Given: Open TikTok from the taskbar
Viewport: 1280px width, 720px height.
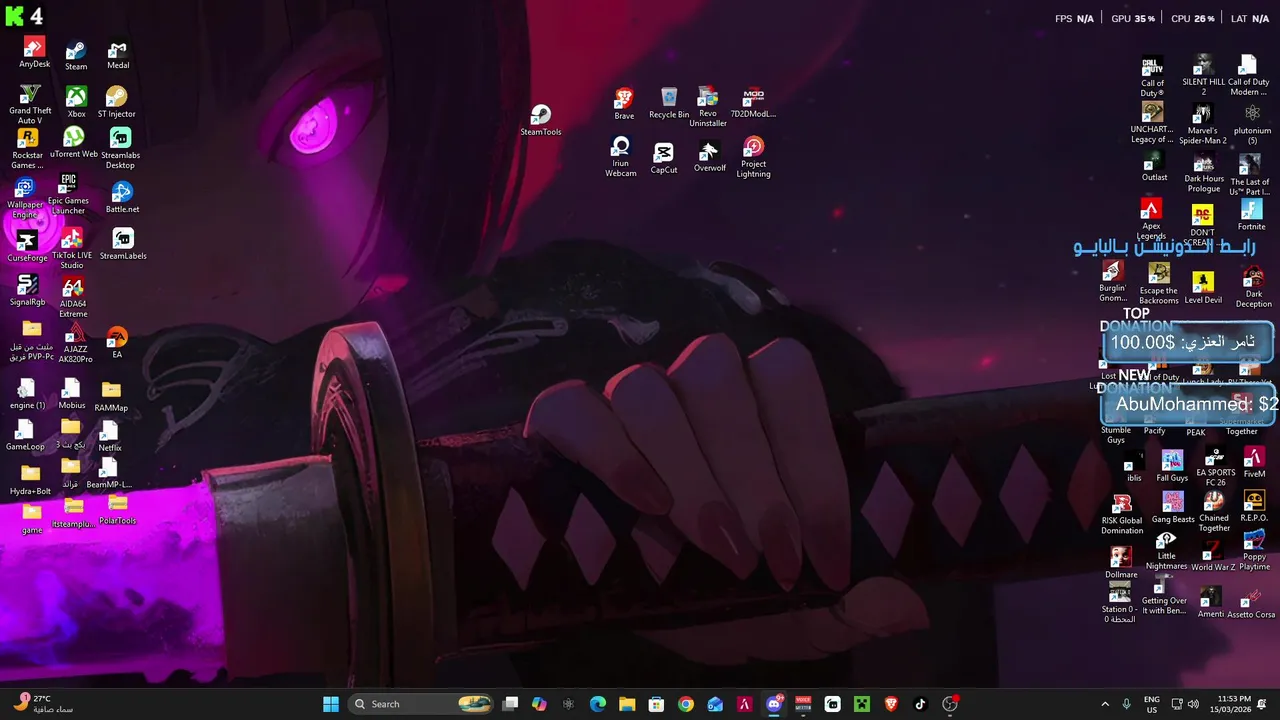Looking at the screenshot, I should pyautogui.click(x=920, y=704).
